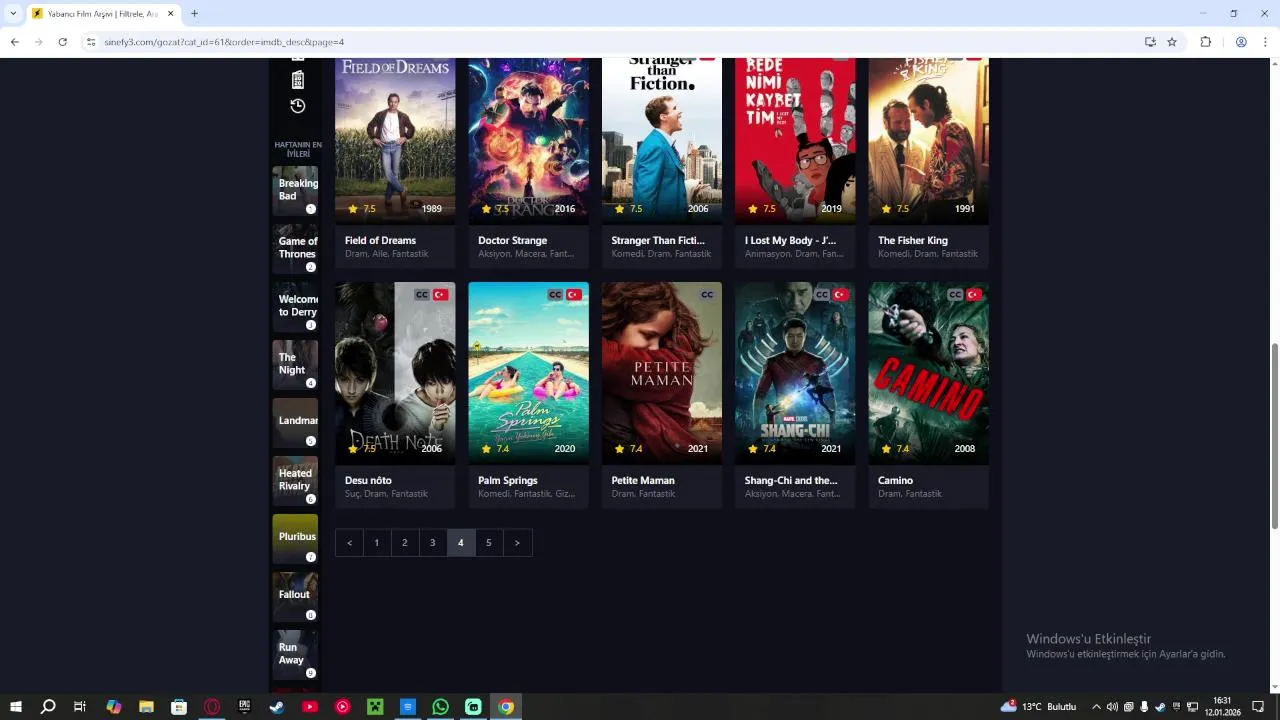Click the install app icon in address bar
Viewport: 1280px width, 720px height.
click(x=1150, y=42)
